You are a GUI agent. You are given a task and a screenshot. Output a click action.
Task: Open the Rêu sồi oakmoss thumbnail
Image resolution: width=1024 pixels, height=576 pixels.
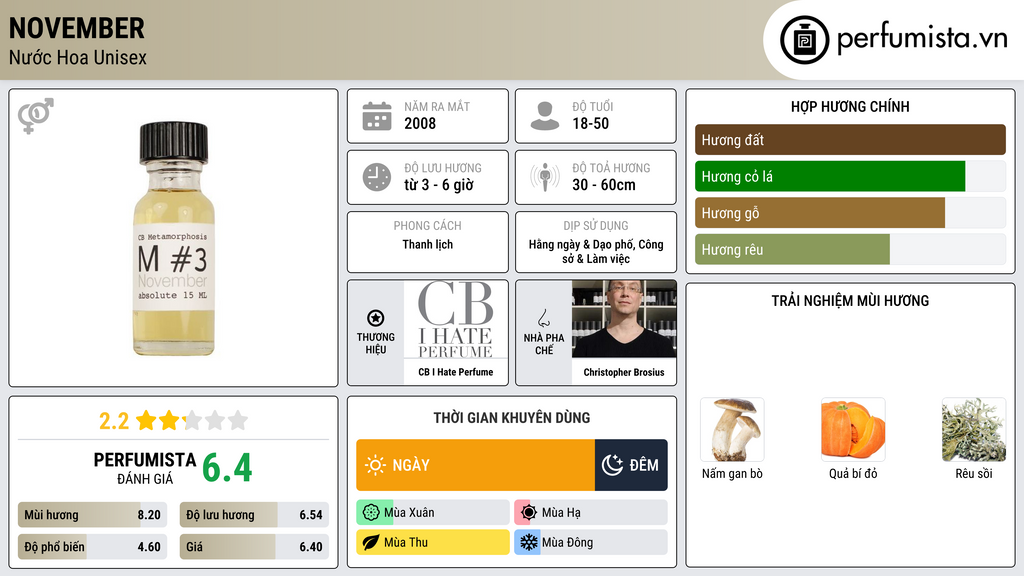(x=974, y=430)
